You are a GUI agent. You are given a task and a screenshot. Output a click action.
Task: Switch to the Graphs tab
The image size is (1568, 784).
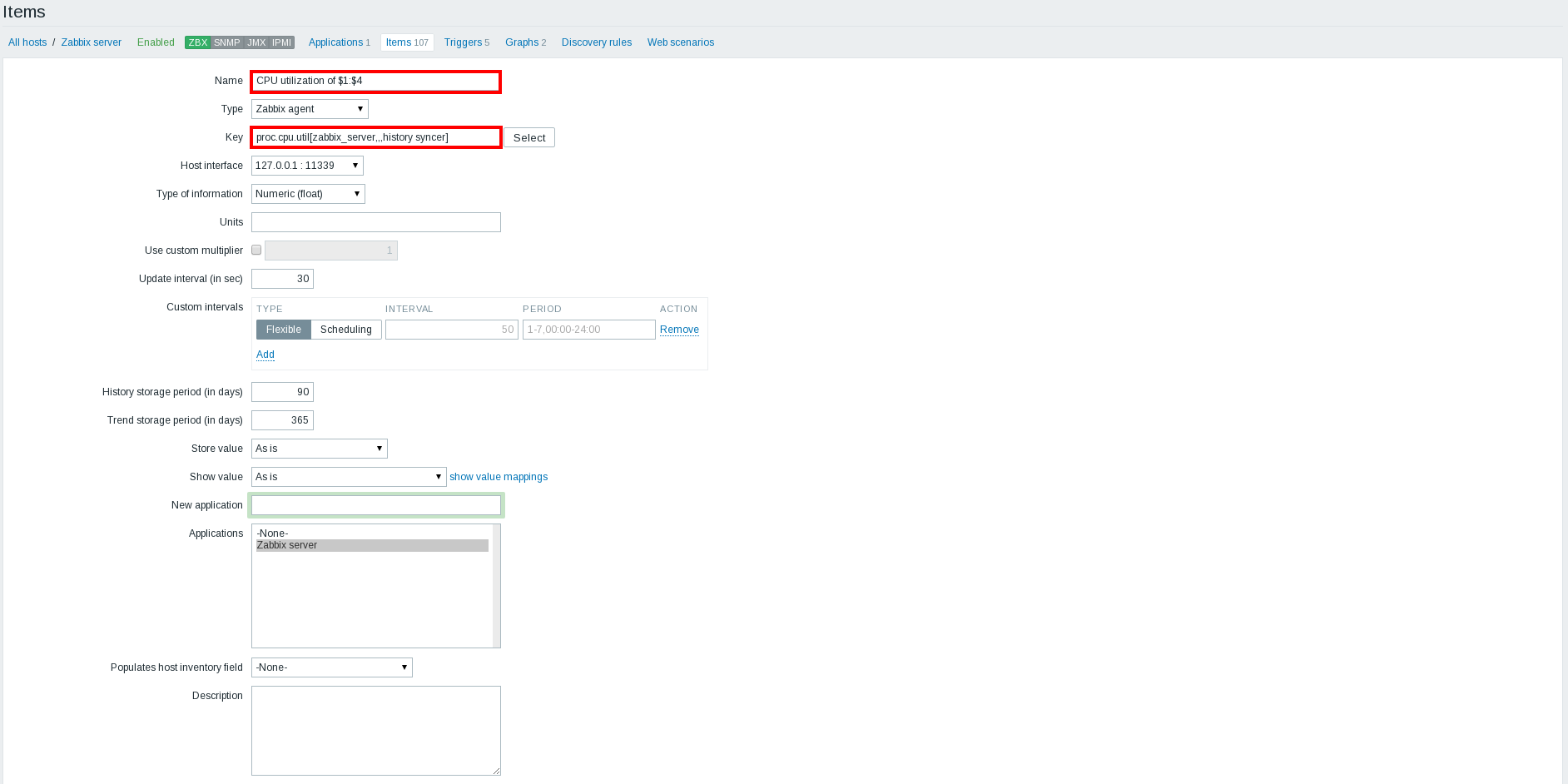[x=521, y=42]
